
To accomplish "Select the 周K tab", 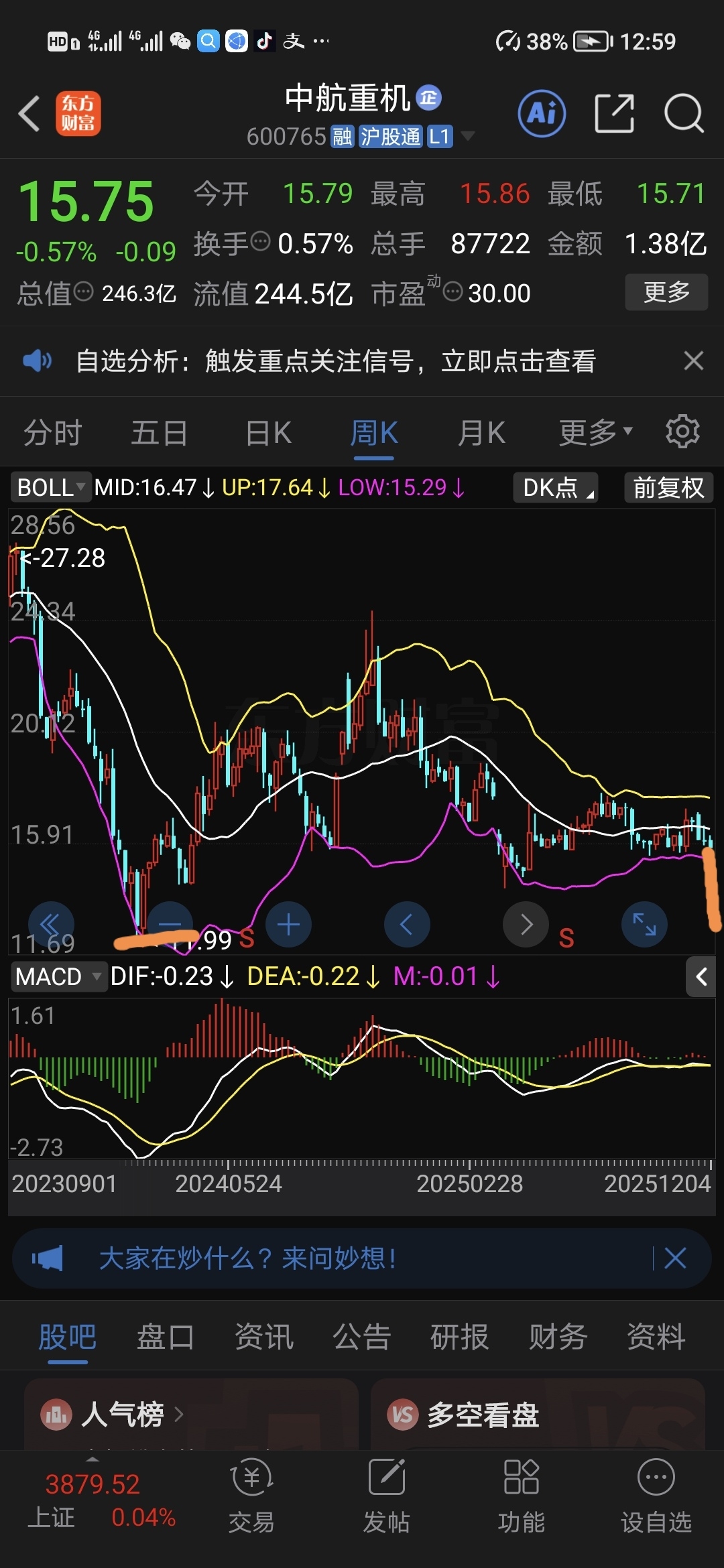I will [374, 432].
